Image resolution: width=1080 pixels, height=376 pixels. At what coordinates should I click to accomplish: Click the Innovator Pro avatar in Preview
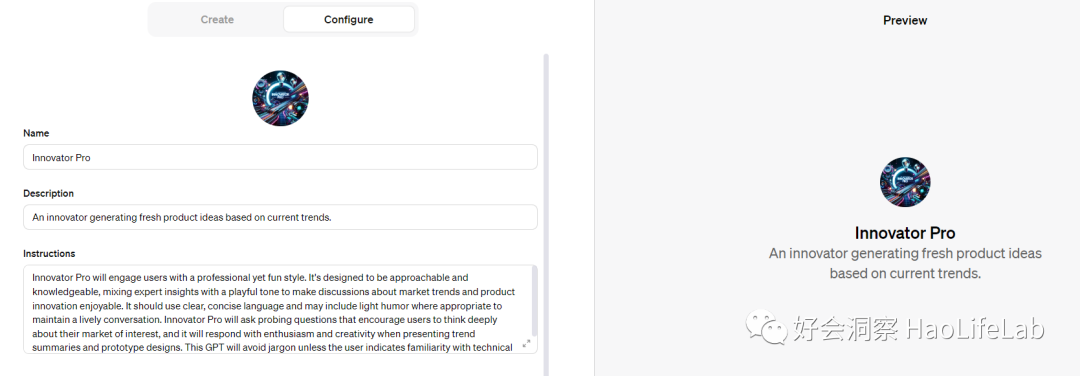coord(905,182)
